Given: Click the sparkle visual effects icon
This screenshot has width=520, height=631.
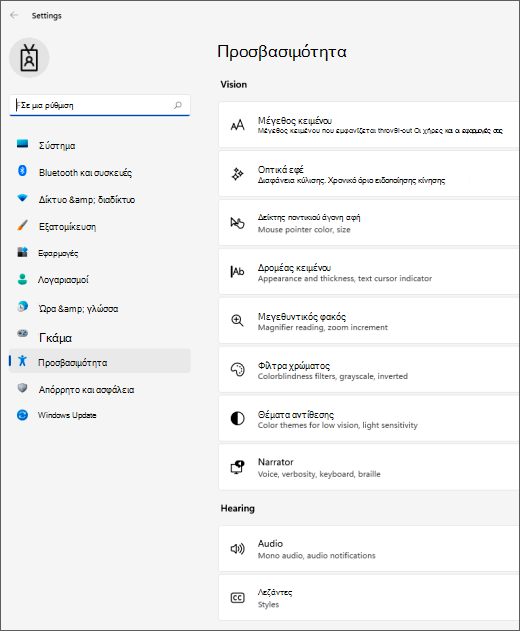Looking at the screenshot, I should 237,174.
